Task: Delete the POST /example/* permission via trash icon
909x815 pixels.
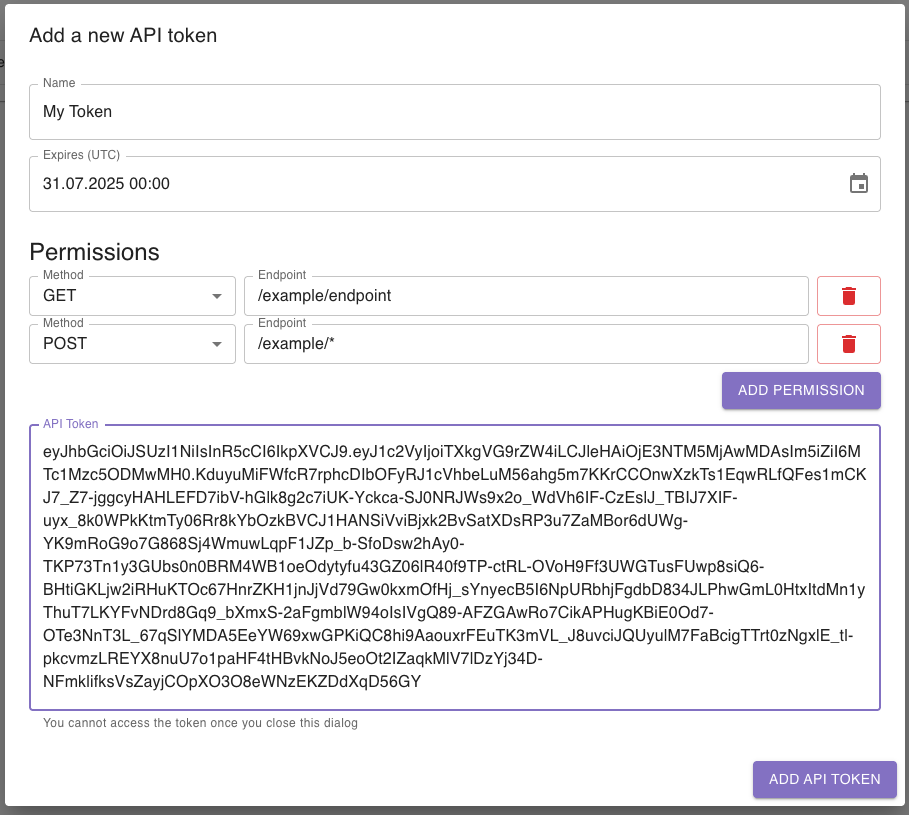Action: click(x=848, y=343)
